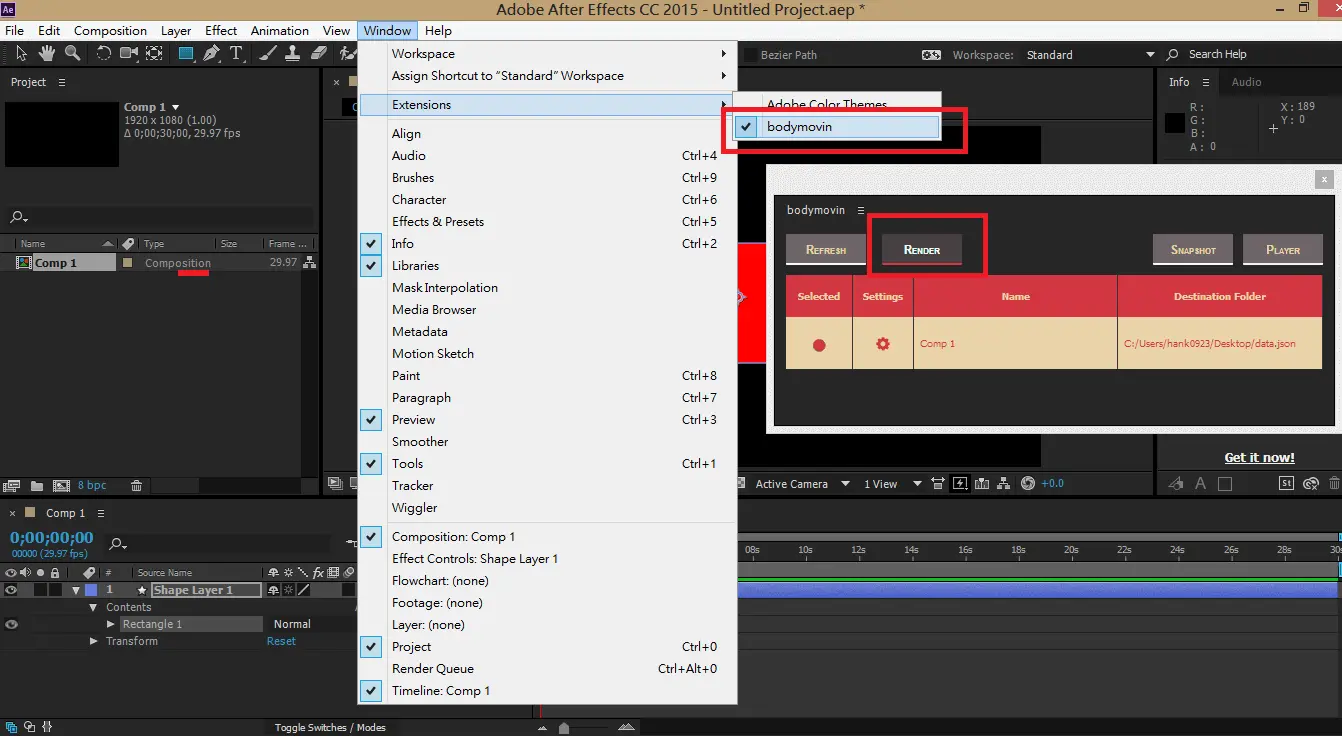This screenshot has width=1342, height=736.
Task: Click Fast Previews lightning icon
Action: pos(960,484)
